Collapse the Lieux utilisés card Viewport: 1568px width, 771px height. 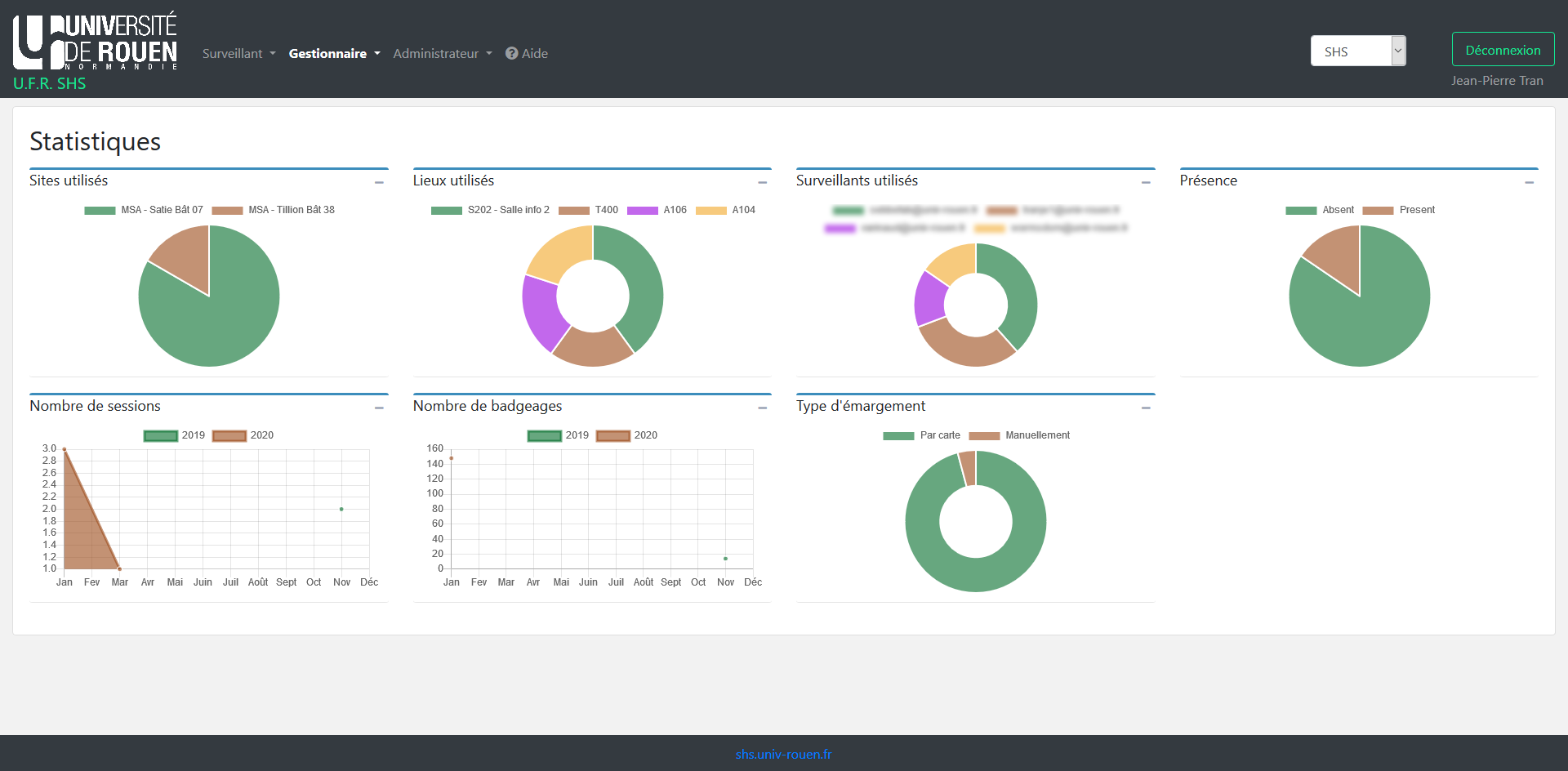(762, 182)
